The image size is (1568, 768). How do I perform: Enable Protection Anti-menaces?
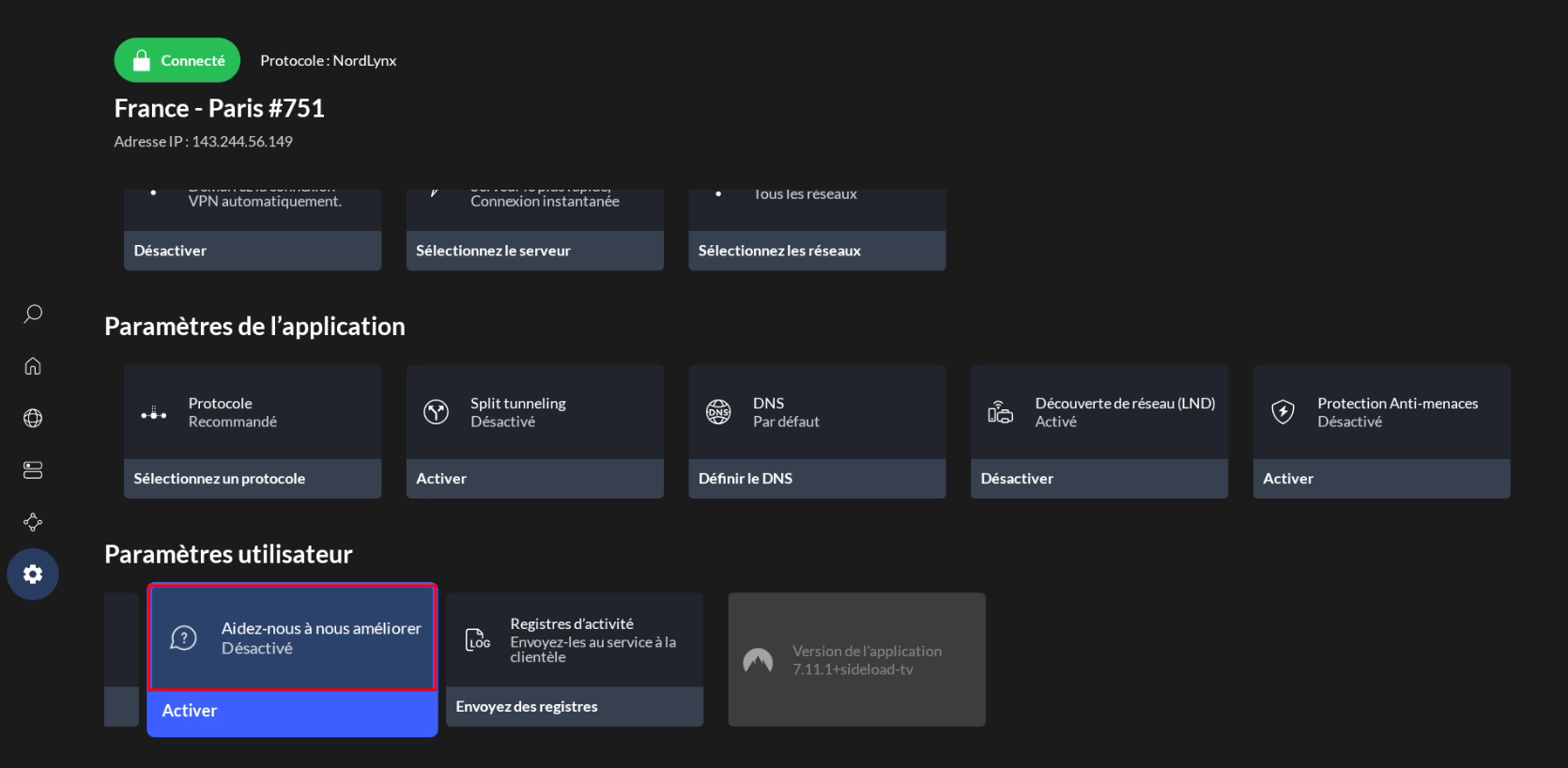point(1380,479)
